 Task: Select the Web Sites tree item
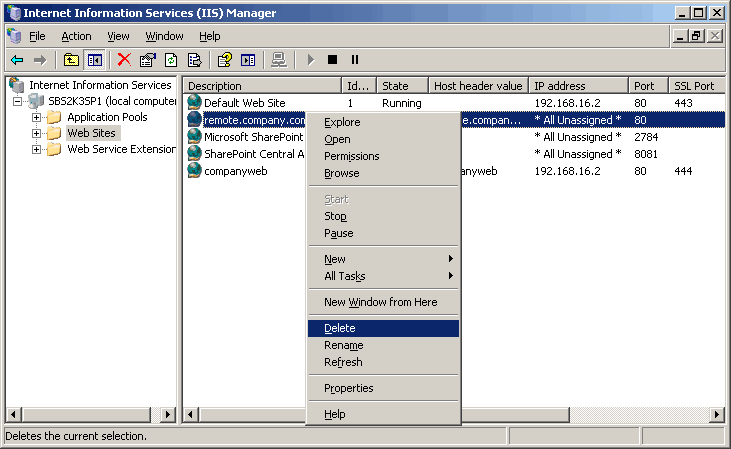tap(91, 133)
